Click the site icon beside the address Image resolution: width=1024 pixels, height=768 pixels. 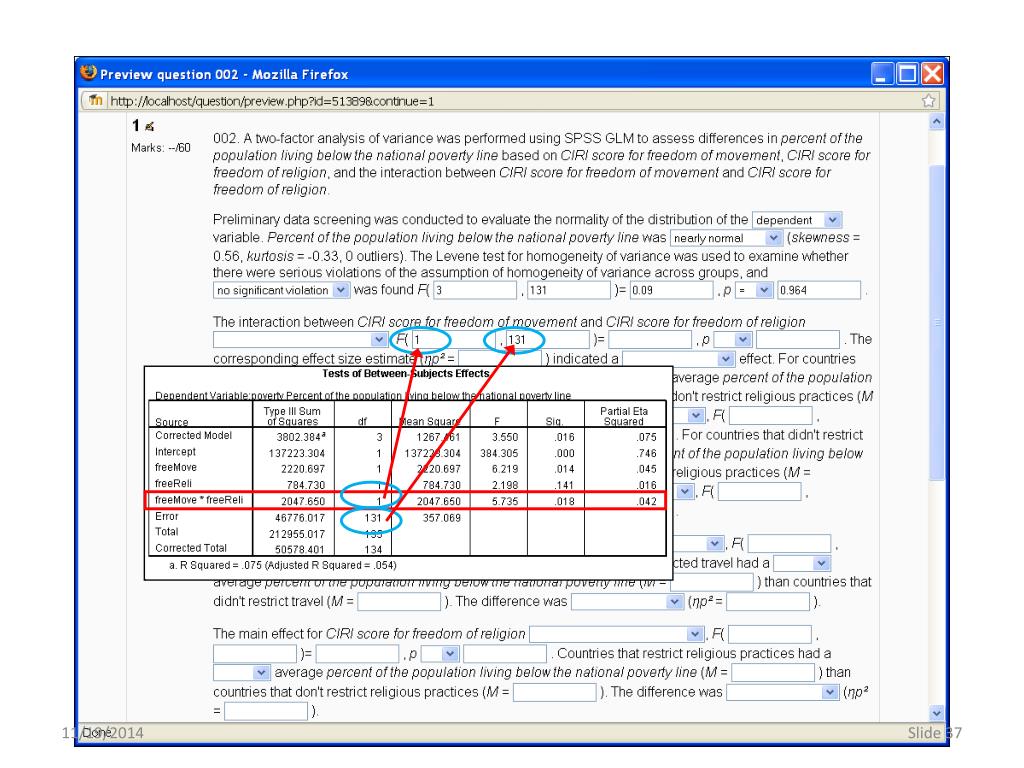point(96,101)
